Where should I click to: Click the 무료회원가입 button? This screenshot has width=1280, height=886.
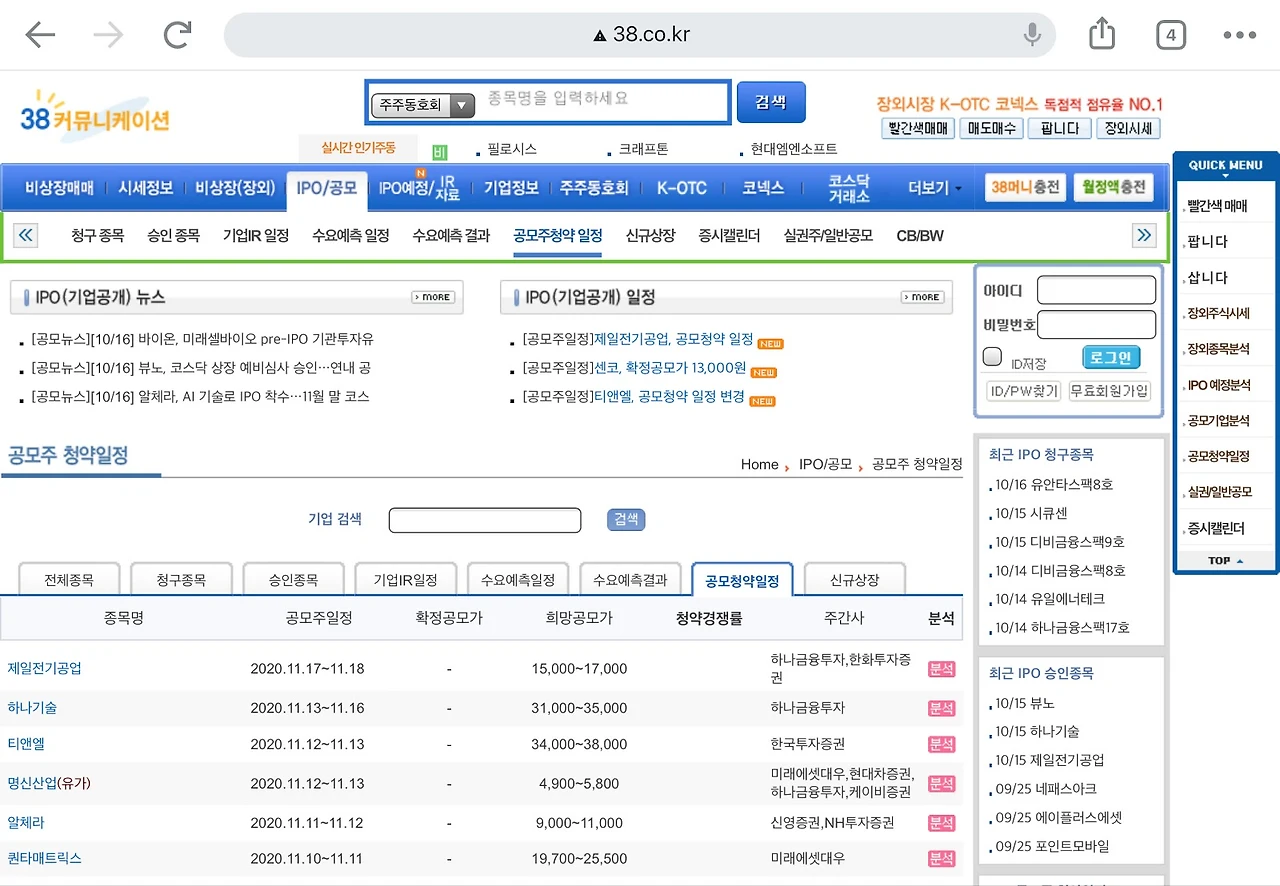tap(1109, 391)
